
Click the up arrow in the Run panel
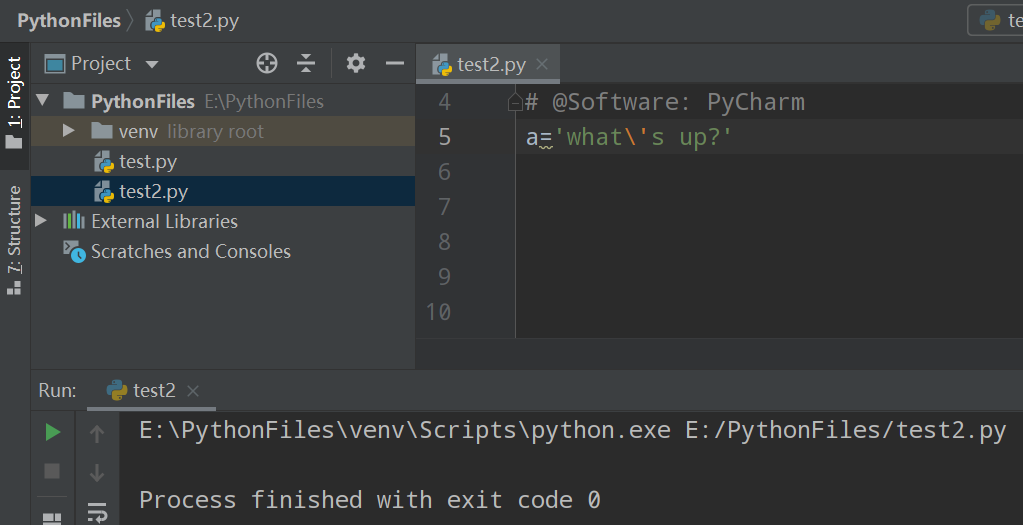(97, 434)
